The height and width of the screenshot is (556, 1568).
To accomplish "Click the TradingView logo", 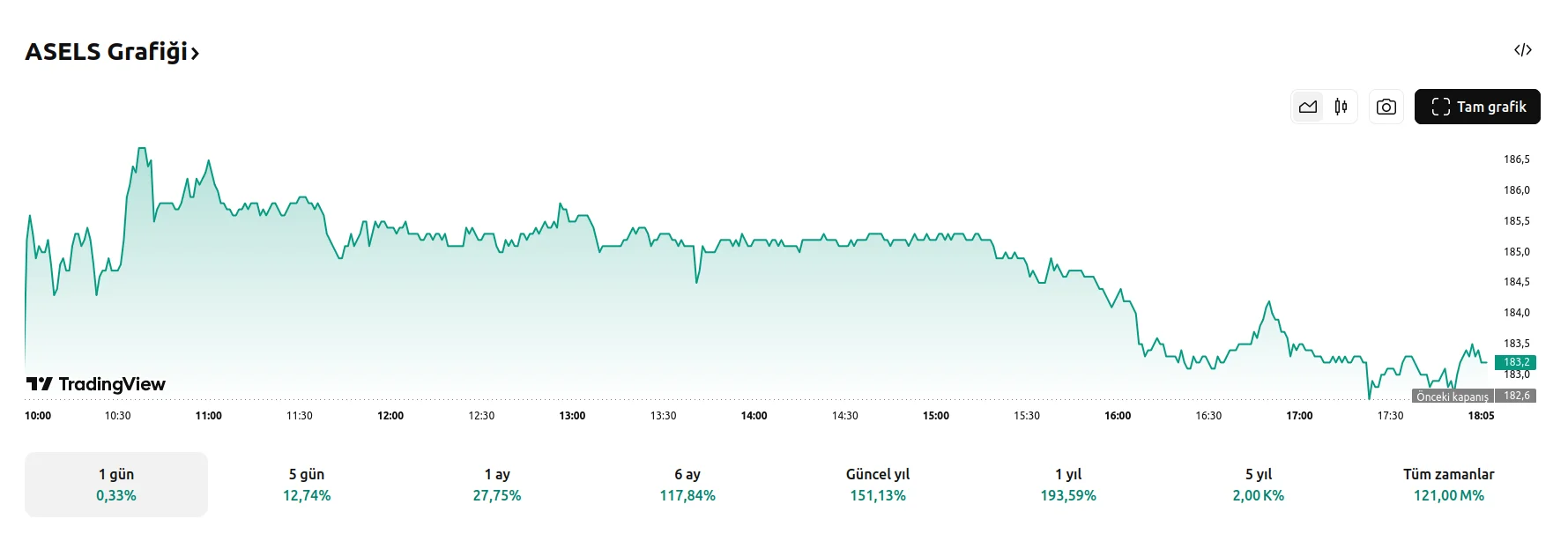I will tap(96, 384).
